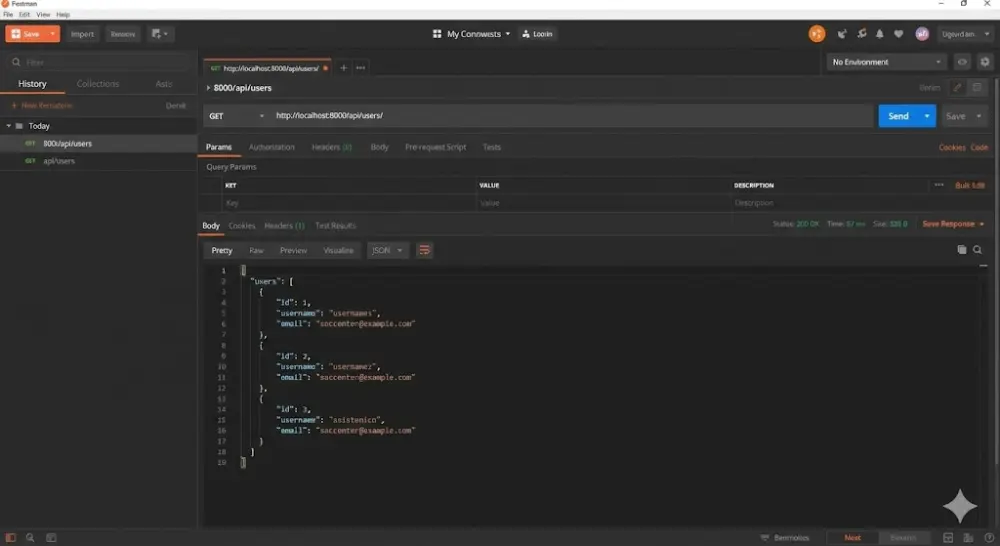The width and height of the screenshot is (1000, 546).
Task: Switch to the Collections sidebar tab
Action: [x=98, y=84]
